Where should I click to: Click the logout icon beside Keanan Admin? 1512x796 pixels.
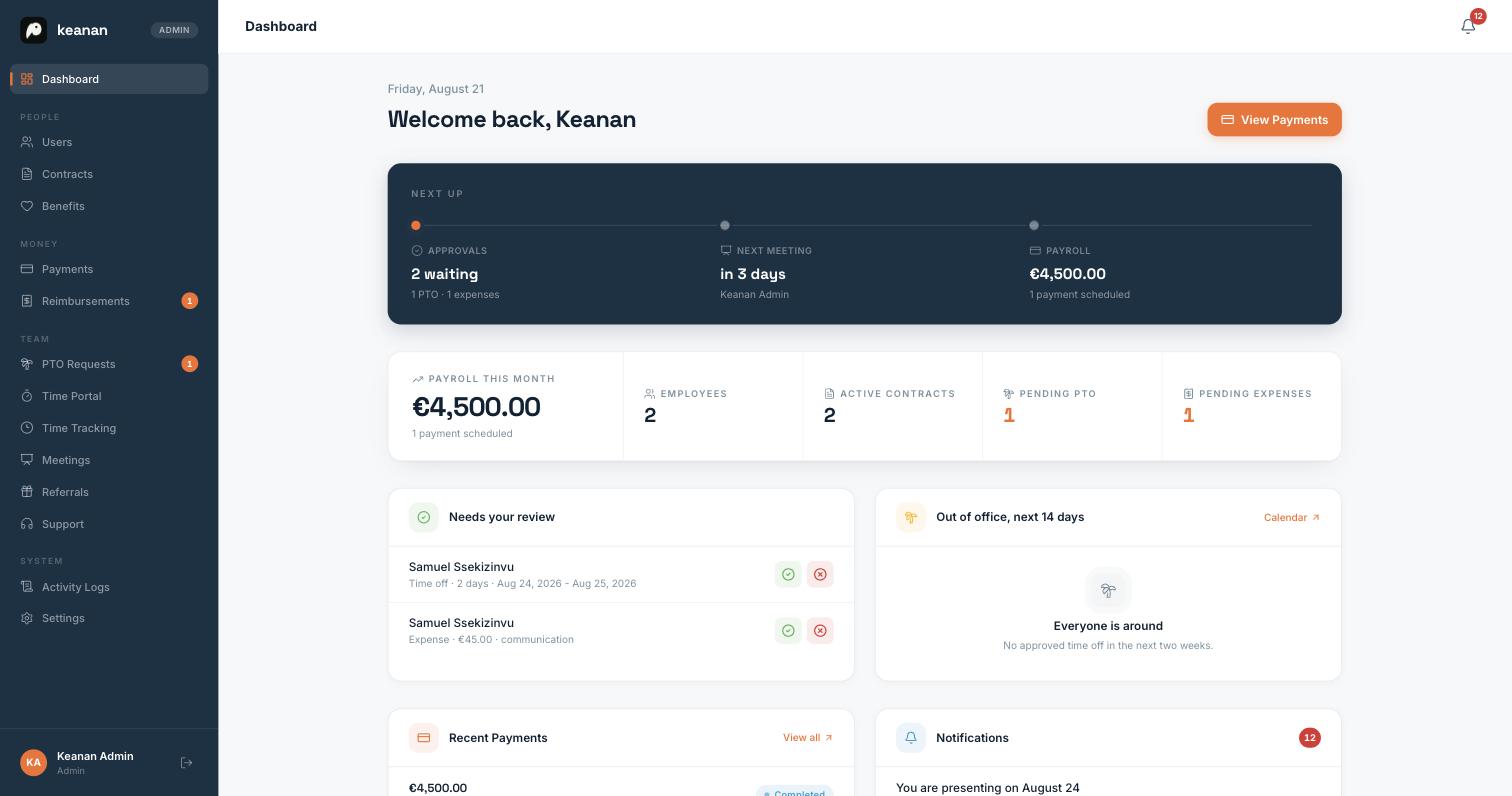tap(186, 763)
